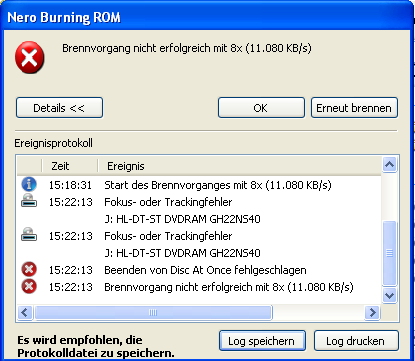The width and height of the screenshot is (415, 361).
Task: Click the red error icon beside burn failure message
Action: click(x=30, y=57)
